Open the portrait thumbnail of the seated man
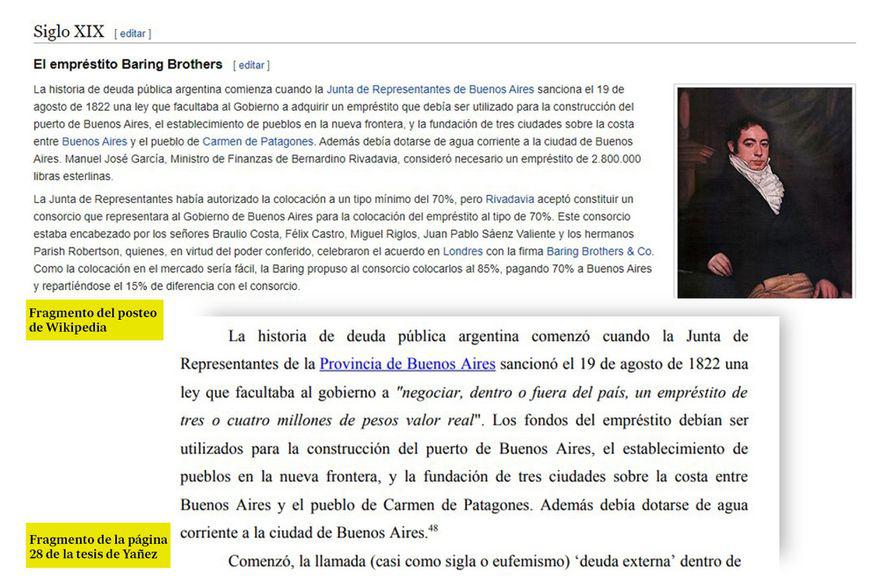Viewport: 879px width, 586px height. pos(765,192)
